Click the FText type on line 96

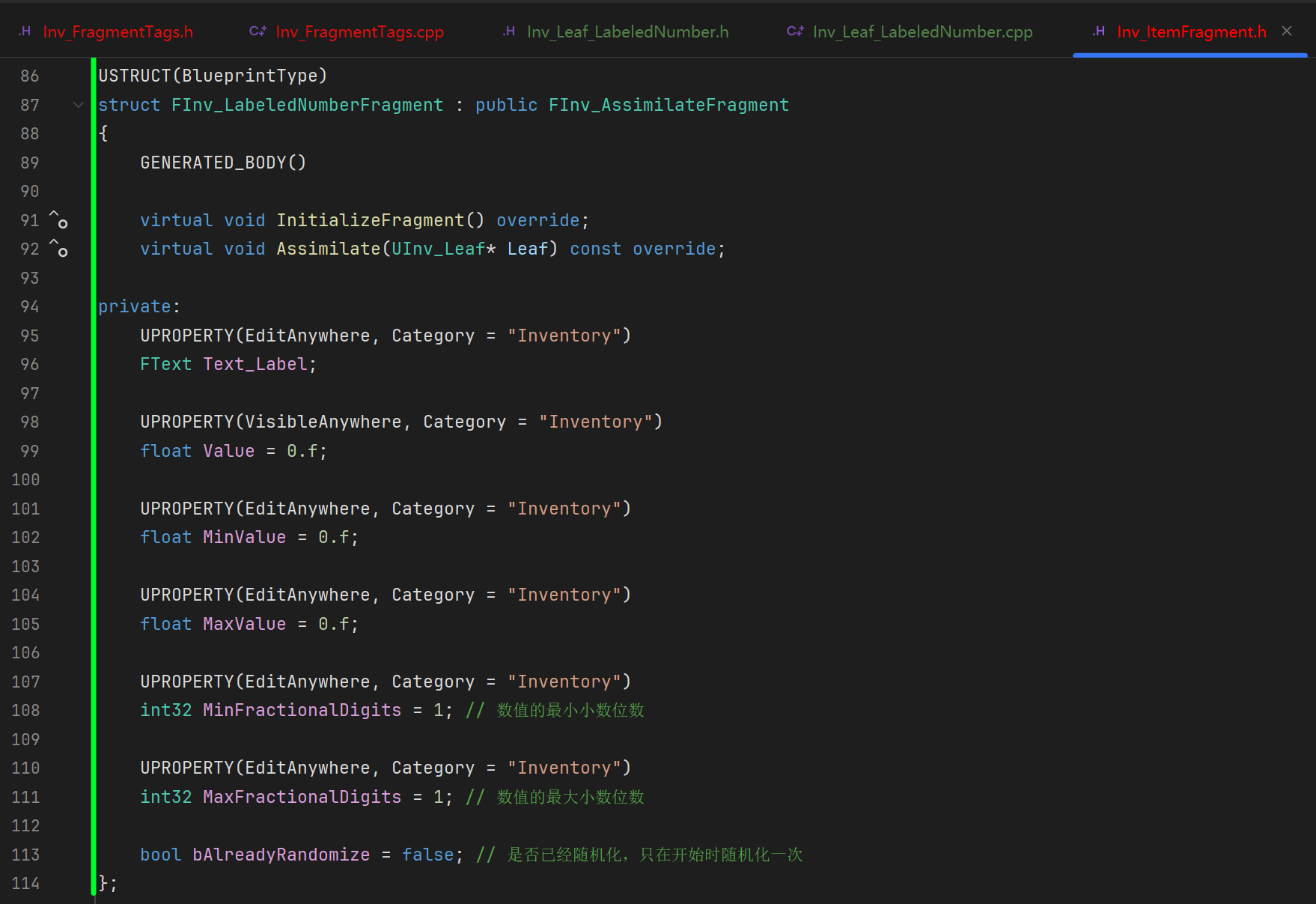tap(165, 364)
